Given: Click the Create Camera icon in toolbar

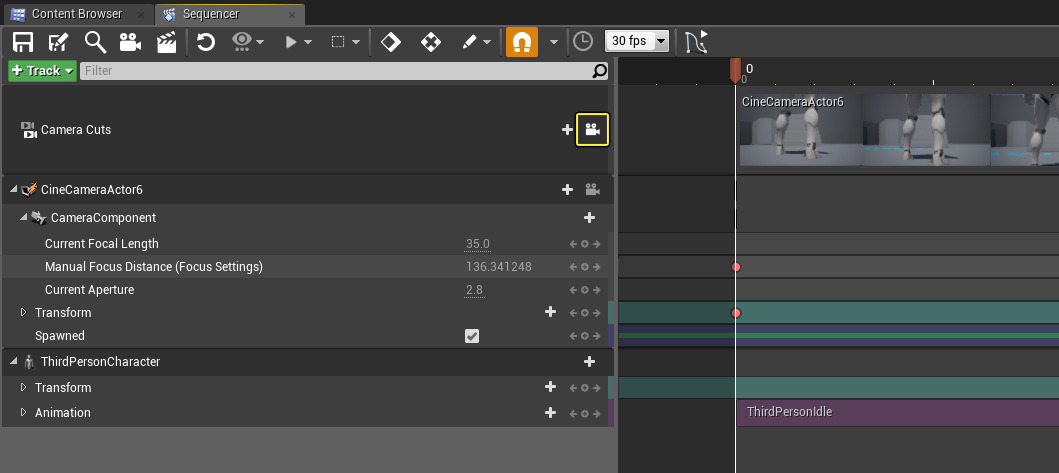Looking at the screenshot, I should click(x=130, y=42).
